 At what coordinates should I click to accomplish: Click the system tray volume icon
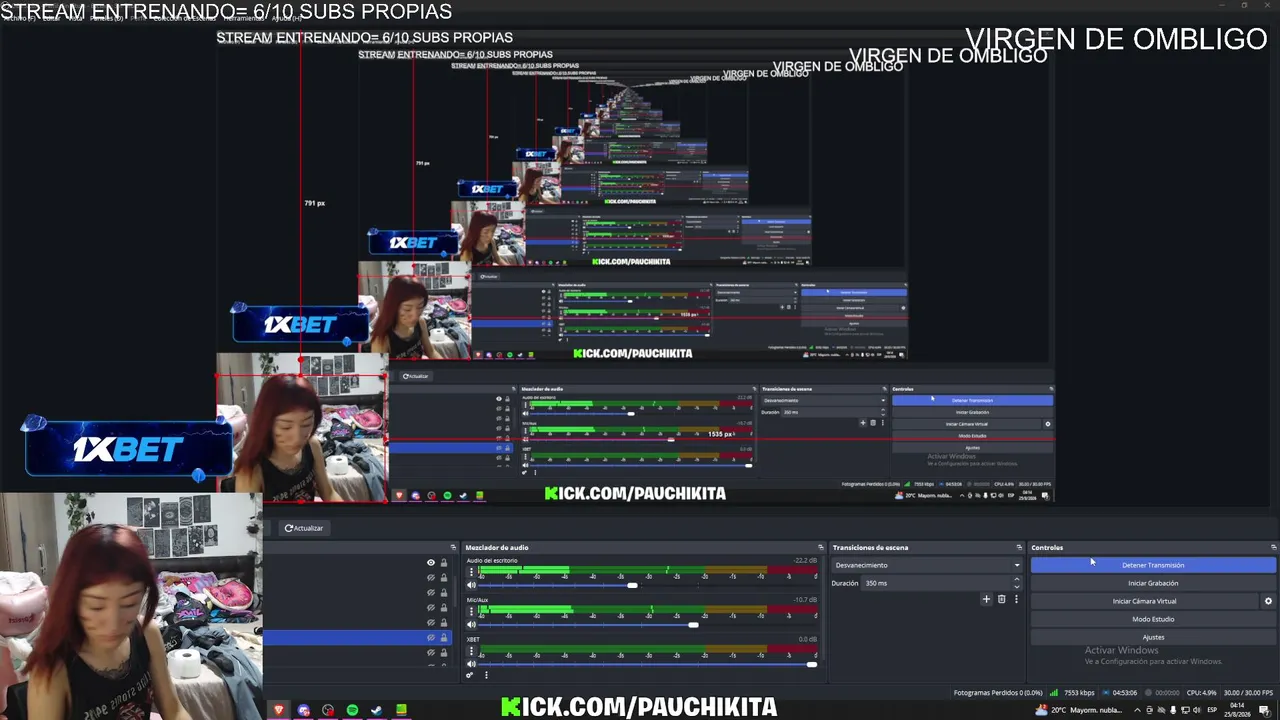click(1196, 710)
